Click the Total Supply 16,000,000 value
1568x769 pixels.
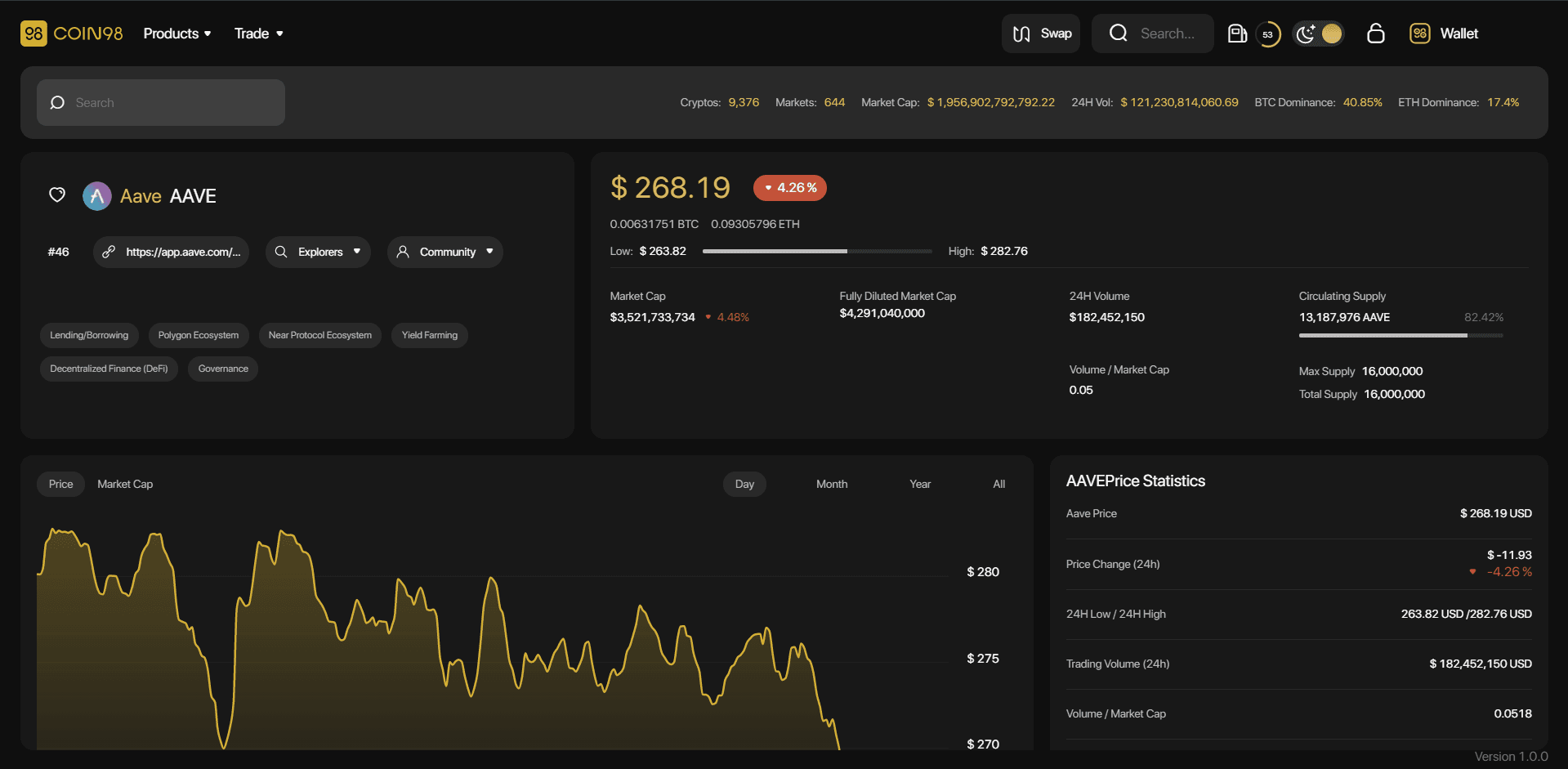click(x=1394, y=394)
